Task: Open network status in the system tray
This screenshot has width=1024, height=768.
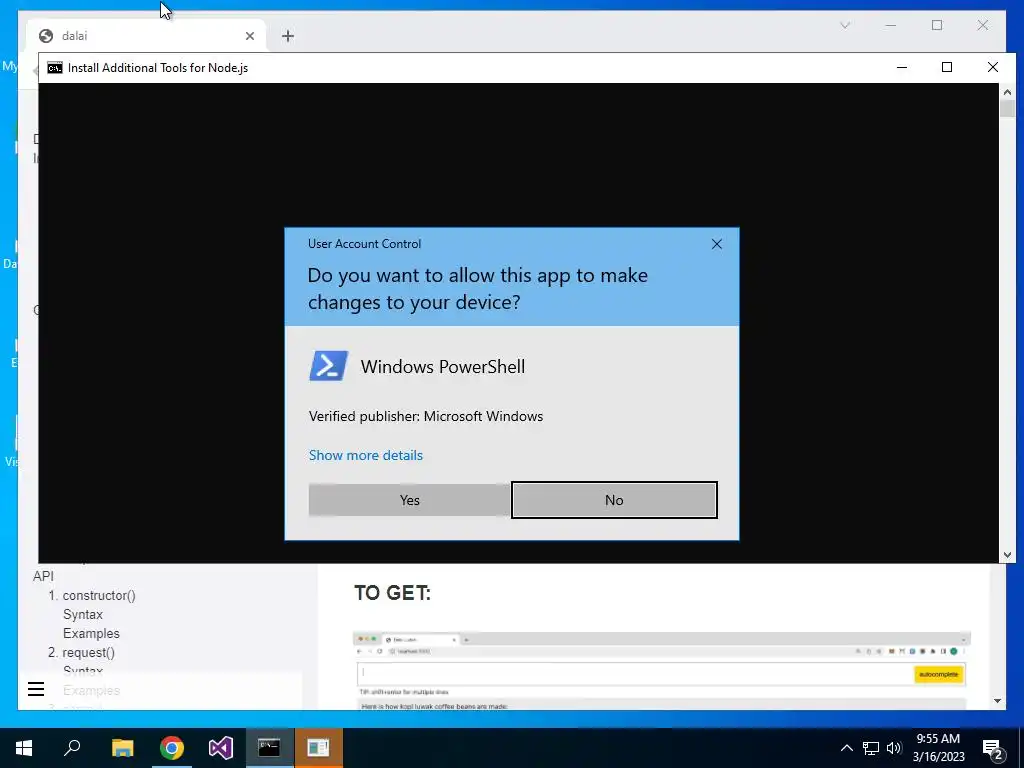Action: 871,748
